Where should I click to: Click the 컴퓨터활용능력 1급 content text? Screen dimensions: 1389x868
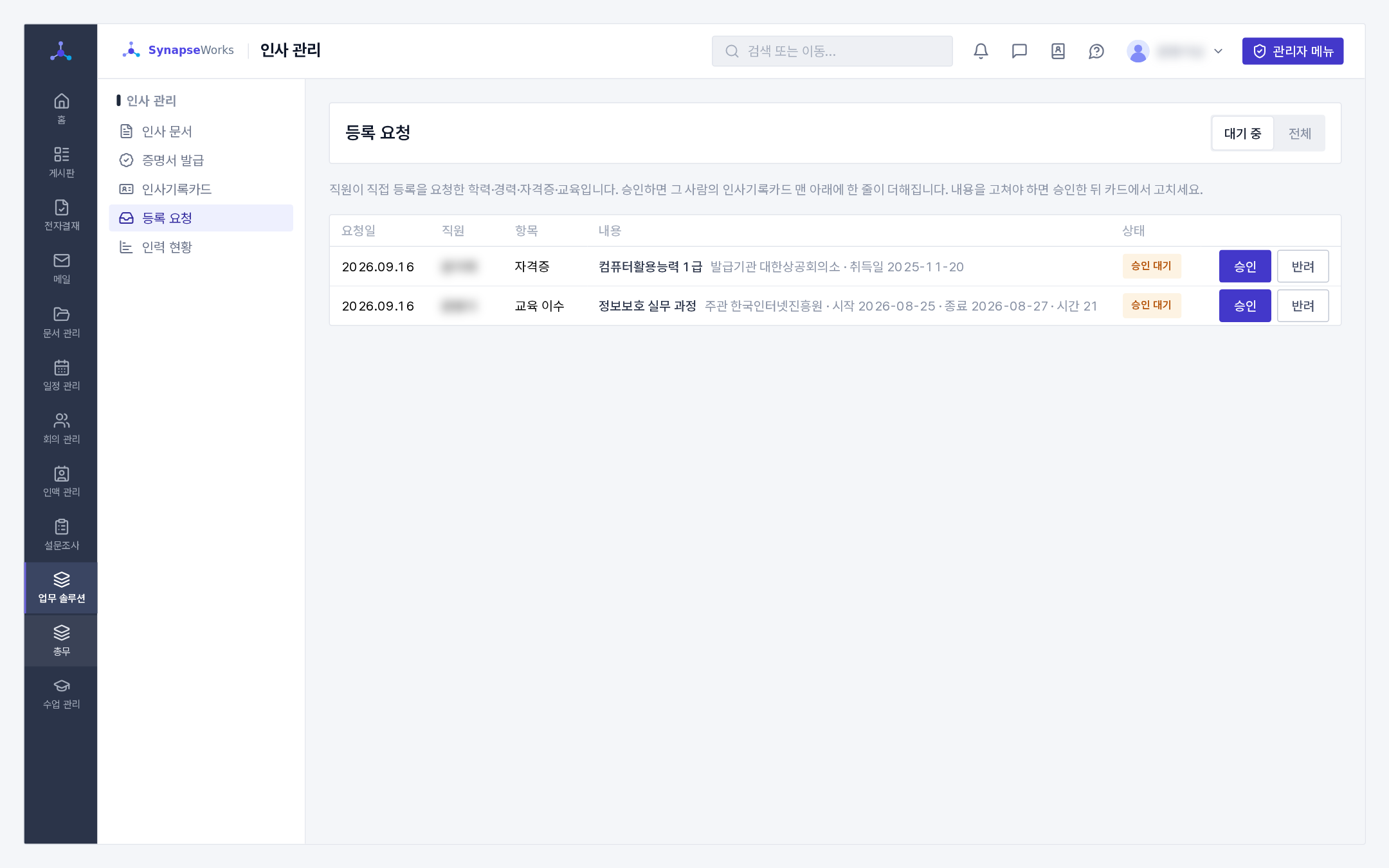[650, 267]
